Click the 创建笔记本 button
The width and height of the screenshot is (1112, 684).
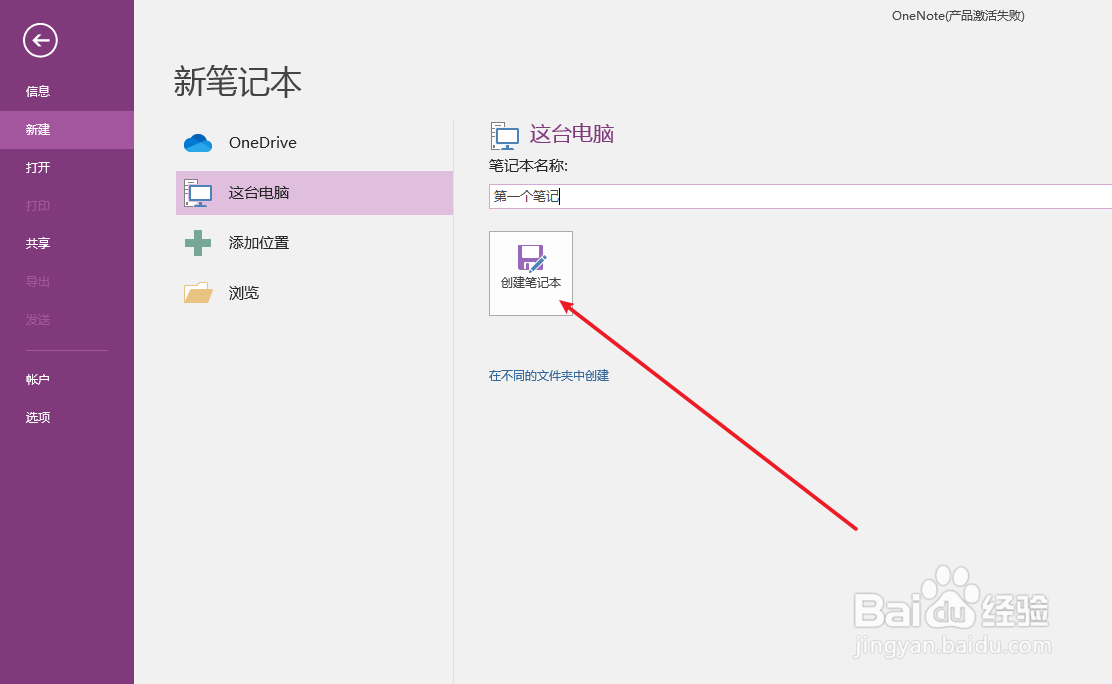click(x=530, y=273)
